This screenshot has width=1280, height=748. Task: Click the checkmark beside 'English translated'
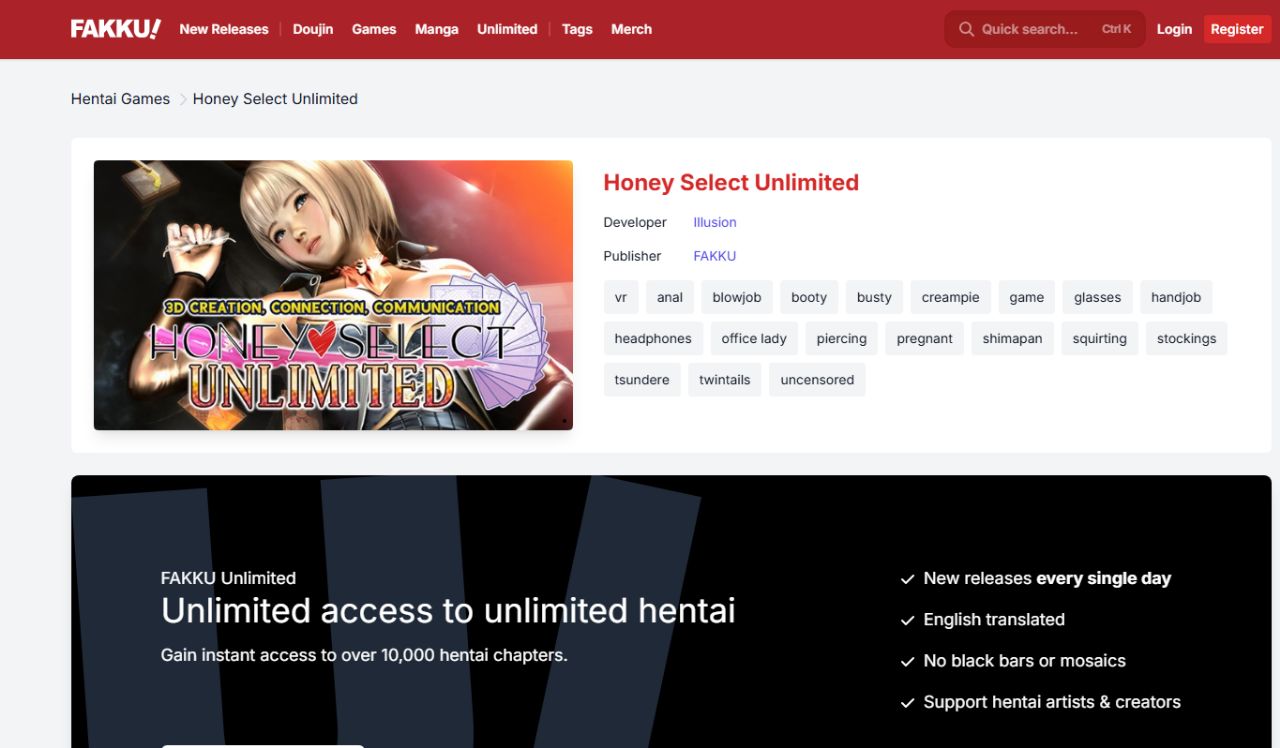(x=907, y=620)
